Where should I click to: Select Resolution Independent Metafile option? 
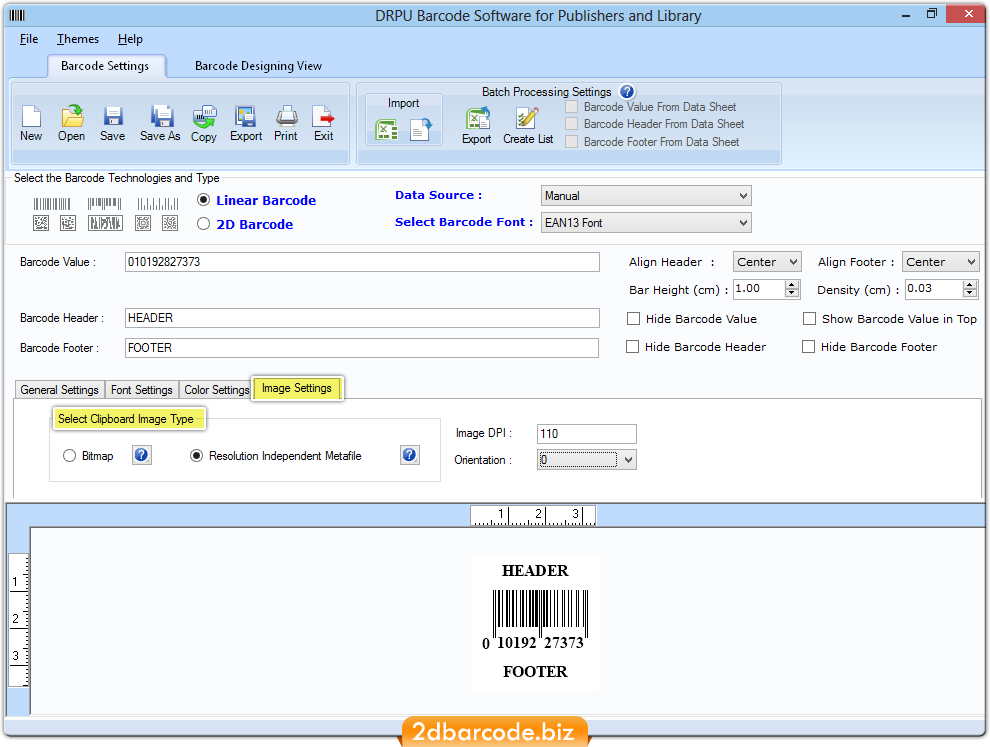point(196,456)
